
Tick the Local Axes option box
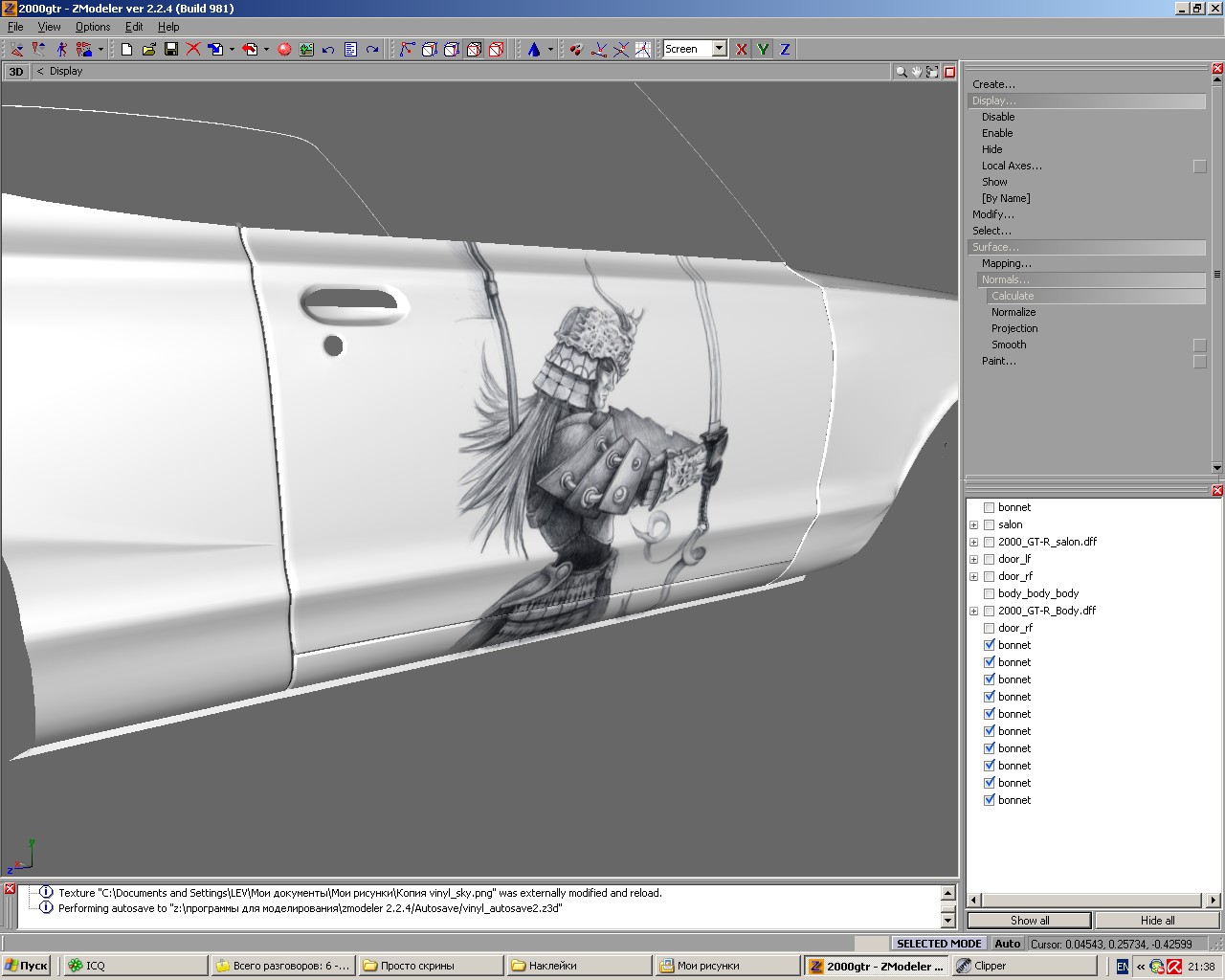tap(1199, 167)
